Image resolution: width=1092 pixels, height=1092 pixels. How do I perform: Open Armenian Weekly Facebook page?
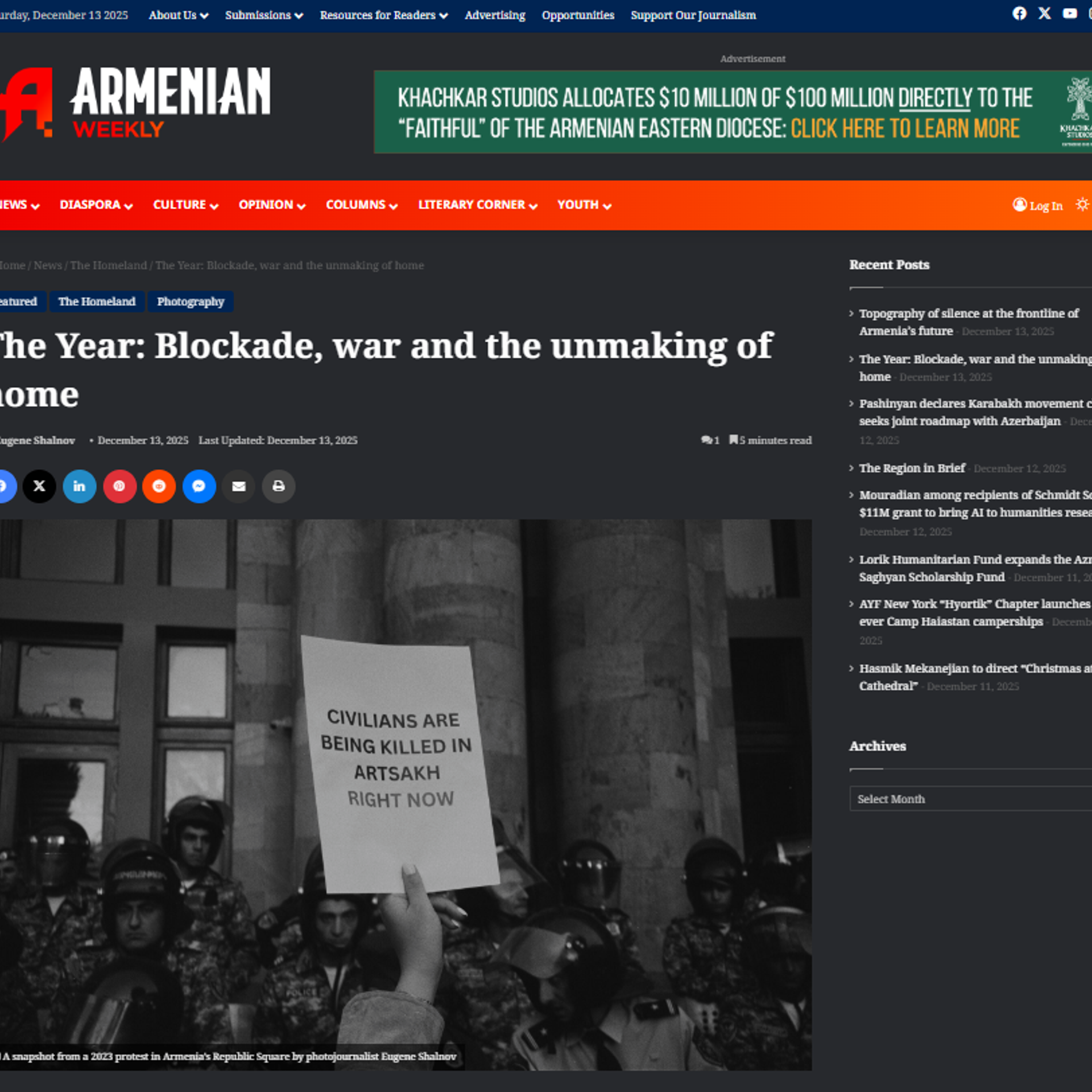tap(1020, 14)
